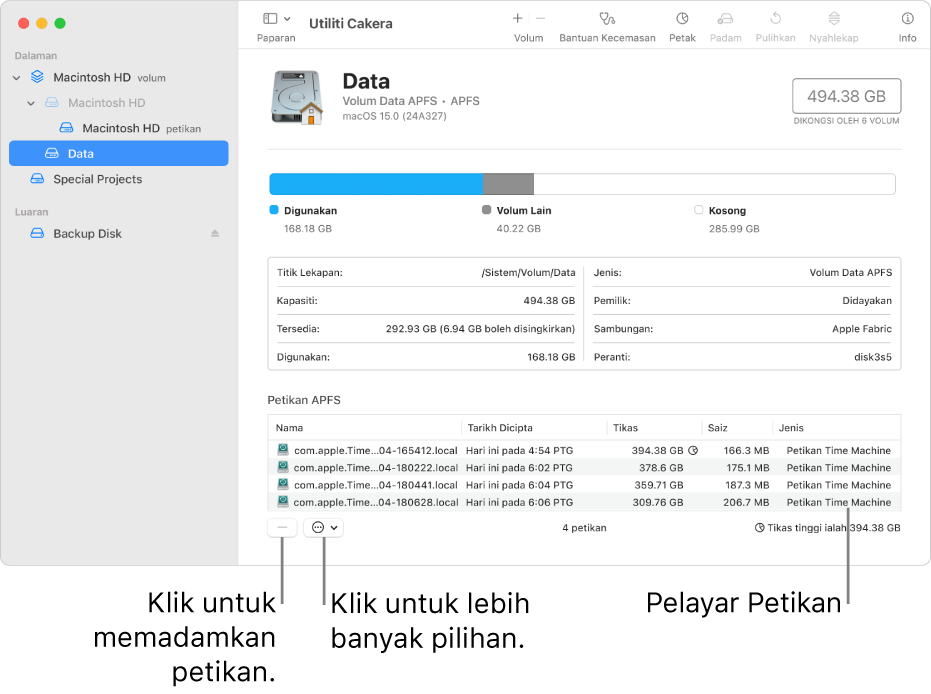
Task: Click the Apple Fabric connection value
Action: coord(862,329)
